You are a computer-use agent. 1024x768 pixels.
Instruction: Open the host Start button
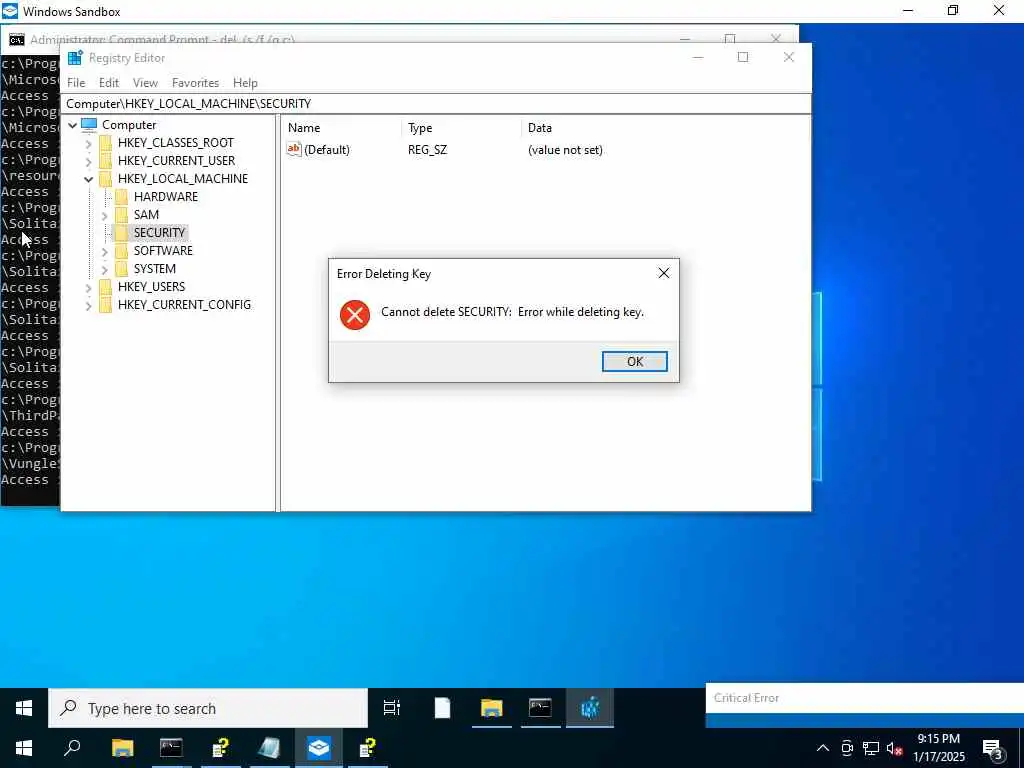pyautogui.click(x=24, y=748)
